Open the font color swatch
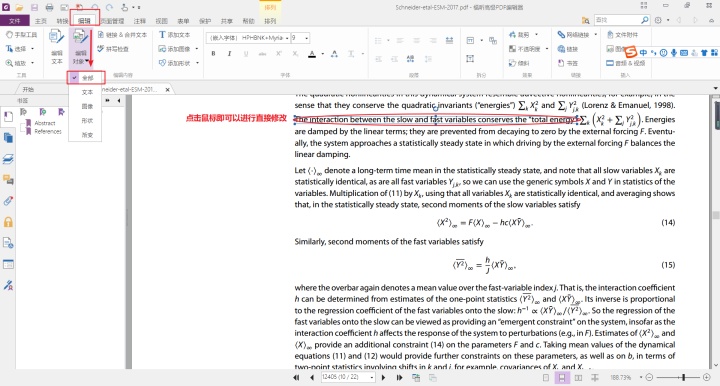Screen dimensions: 720x386 point(312,54)
